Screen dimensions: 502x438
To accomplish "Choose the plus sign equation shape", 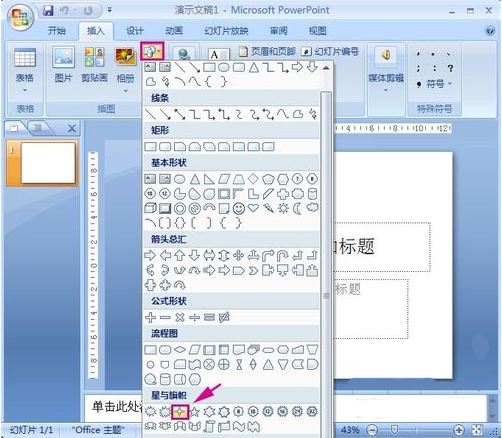I will tap(150, 317).
